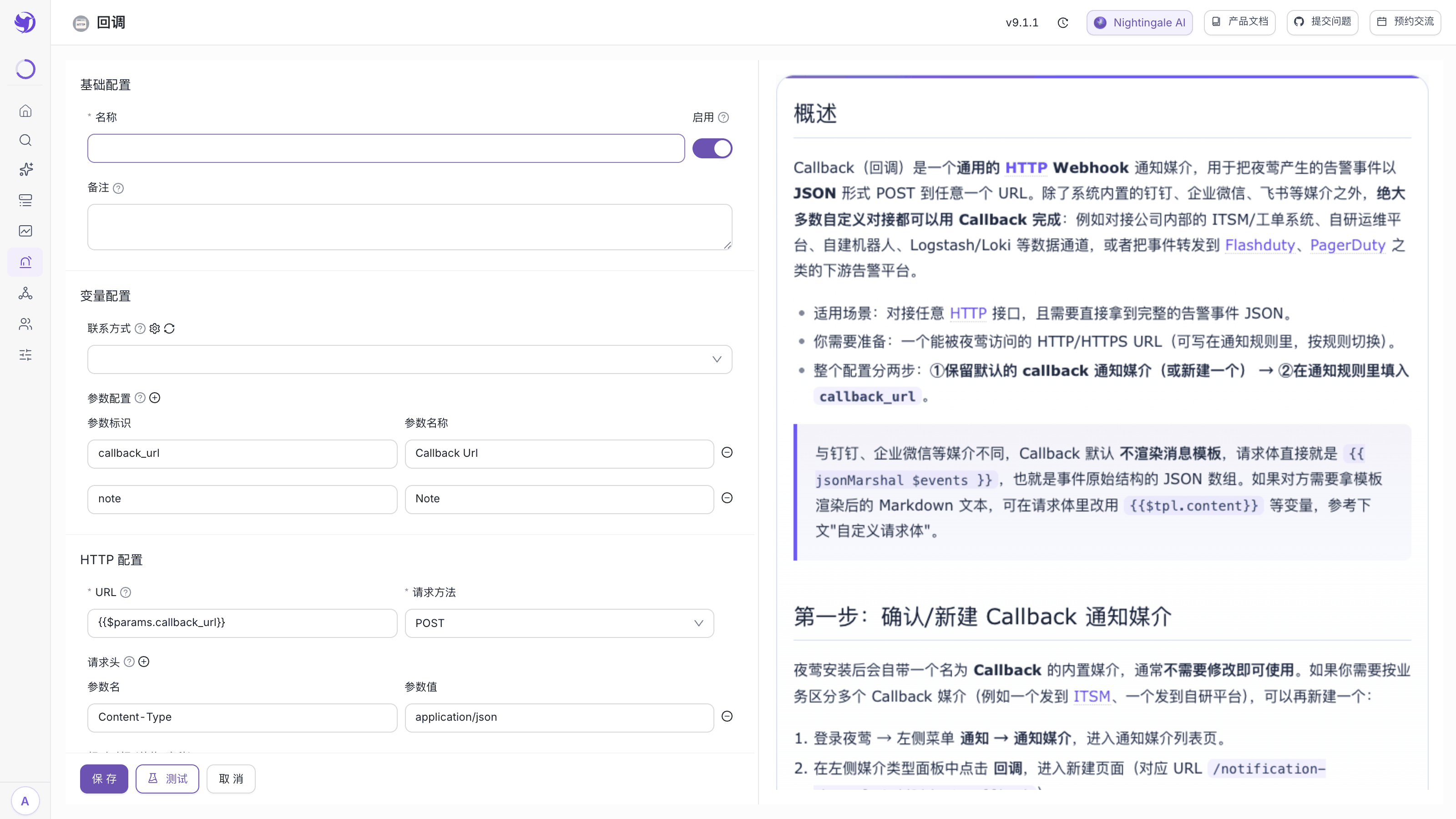The width and height of the screenshot is (1456, 819).
Task: Click the help icon next to 启用
Action: tap(723, 117)
